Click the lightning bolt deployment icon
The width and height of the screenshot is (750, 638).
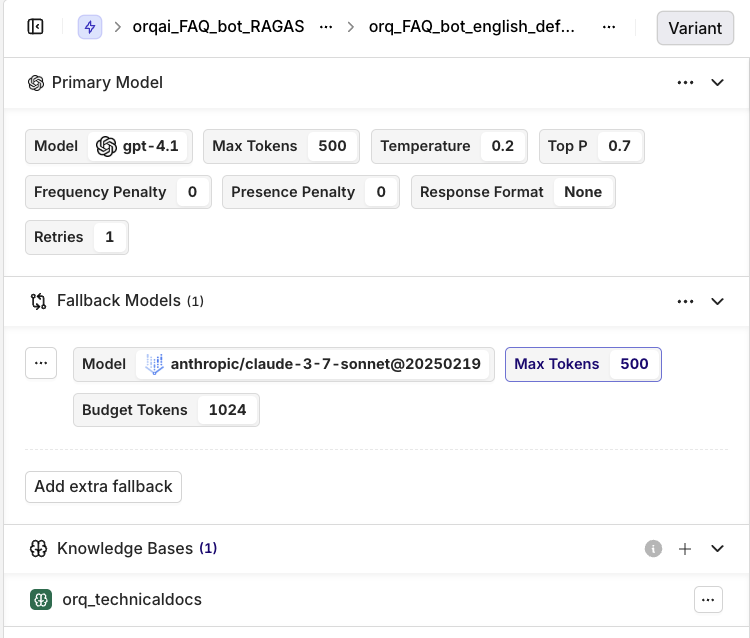(90, 27)
